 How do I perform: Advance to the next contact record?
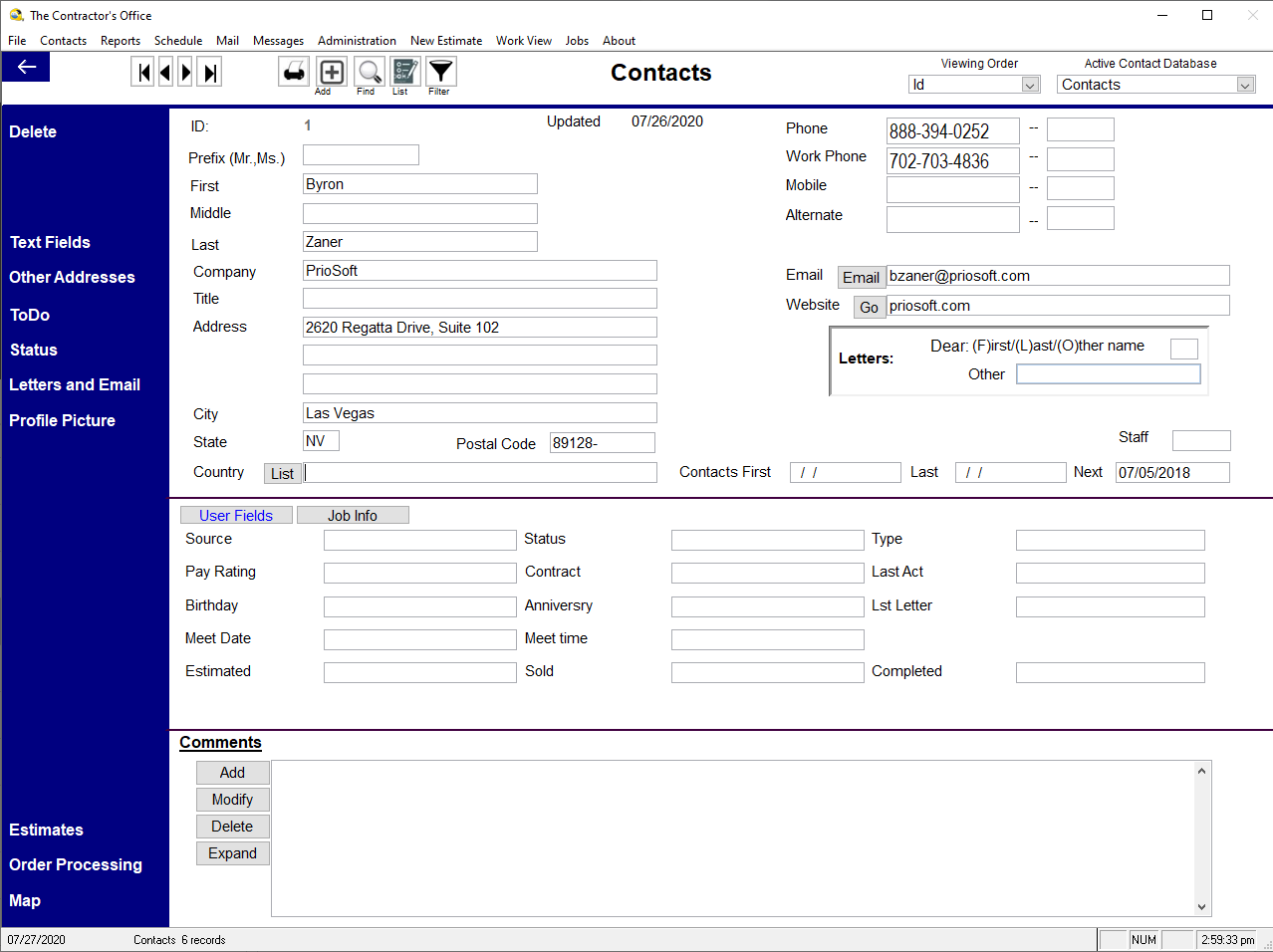pyautogui.click(x=186, y=72)
